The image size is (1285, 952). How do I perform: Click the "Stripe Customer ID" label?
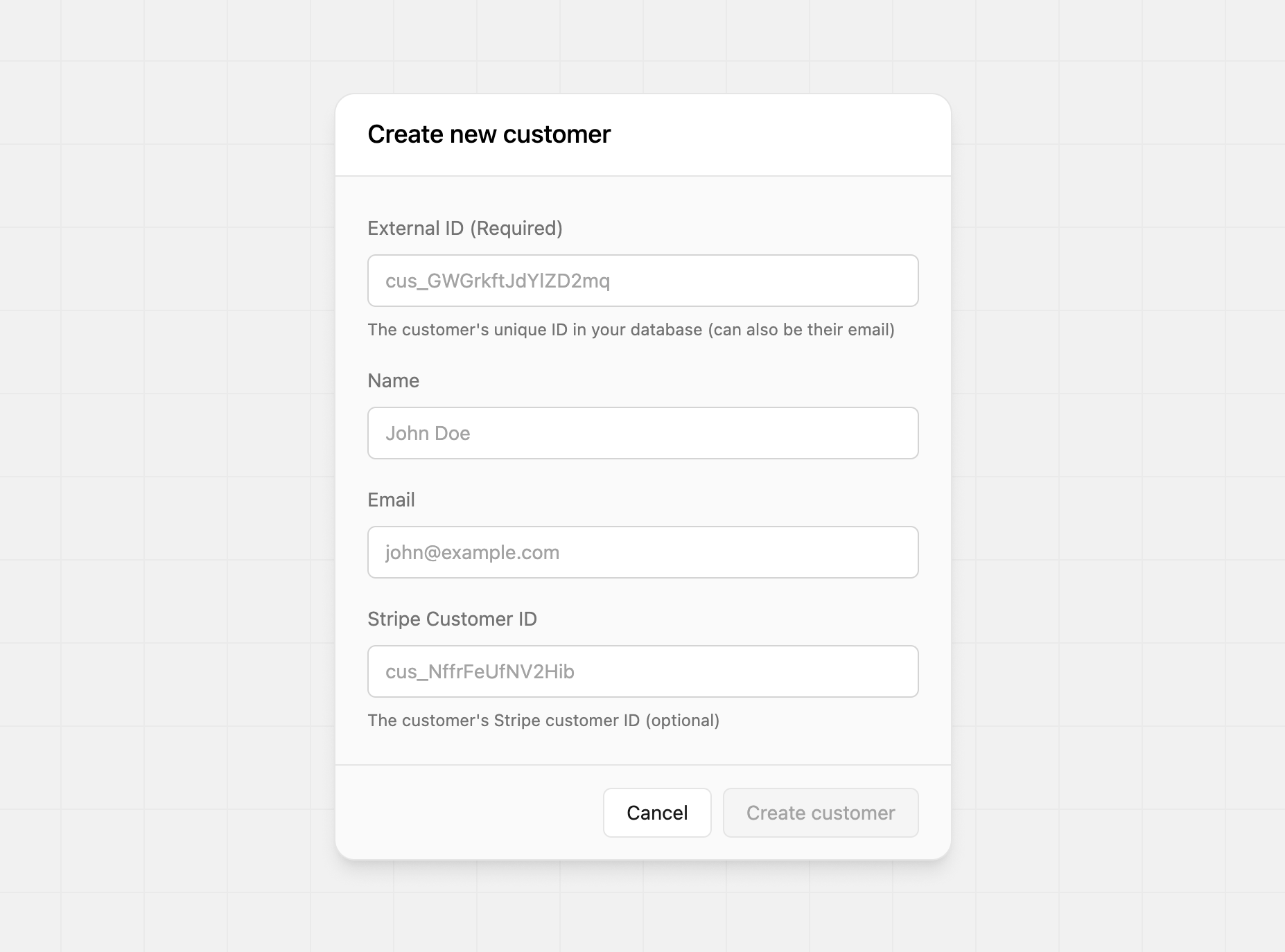pyautogui.click(x=452, y=619)
